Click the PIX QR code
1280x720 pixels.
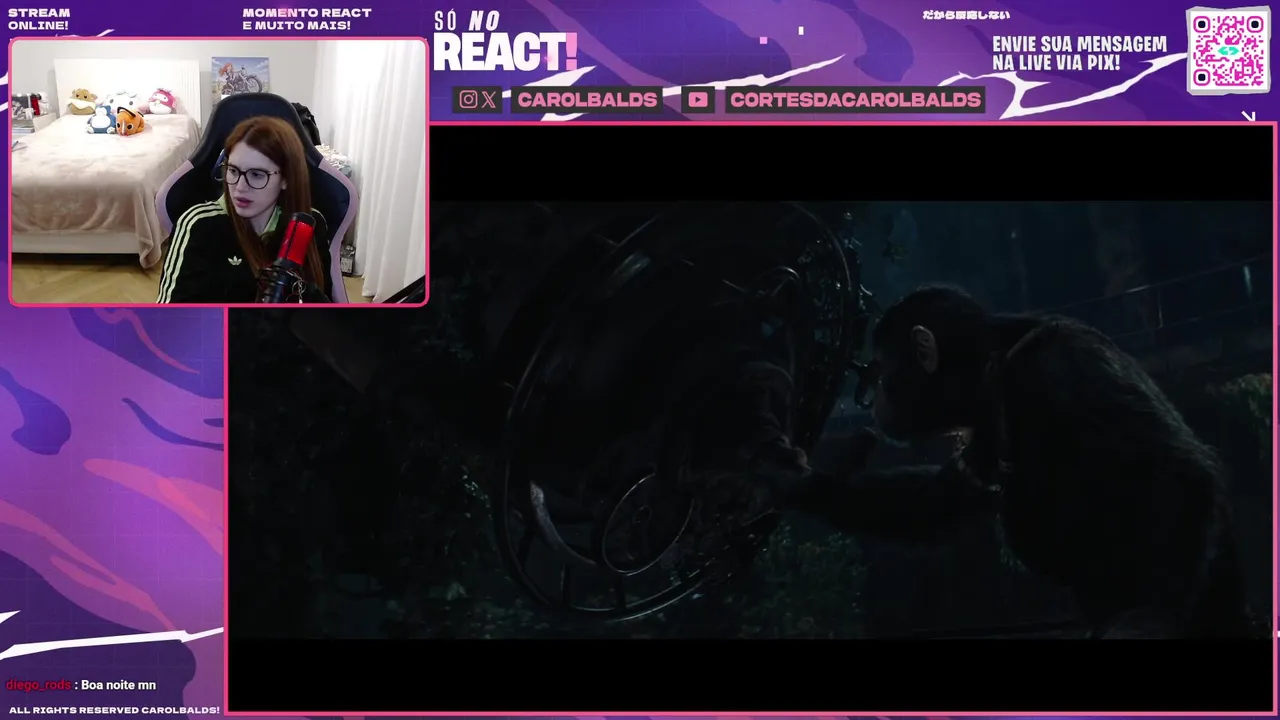(x=1229, y=50)
